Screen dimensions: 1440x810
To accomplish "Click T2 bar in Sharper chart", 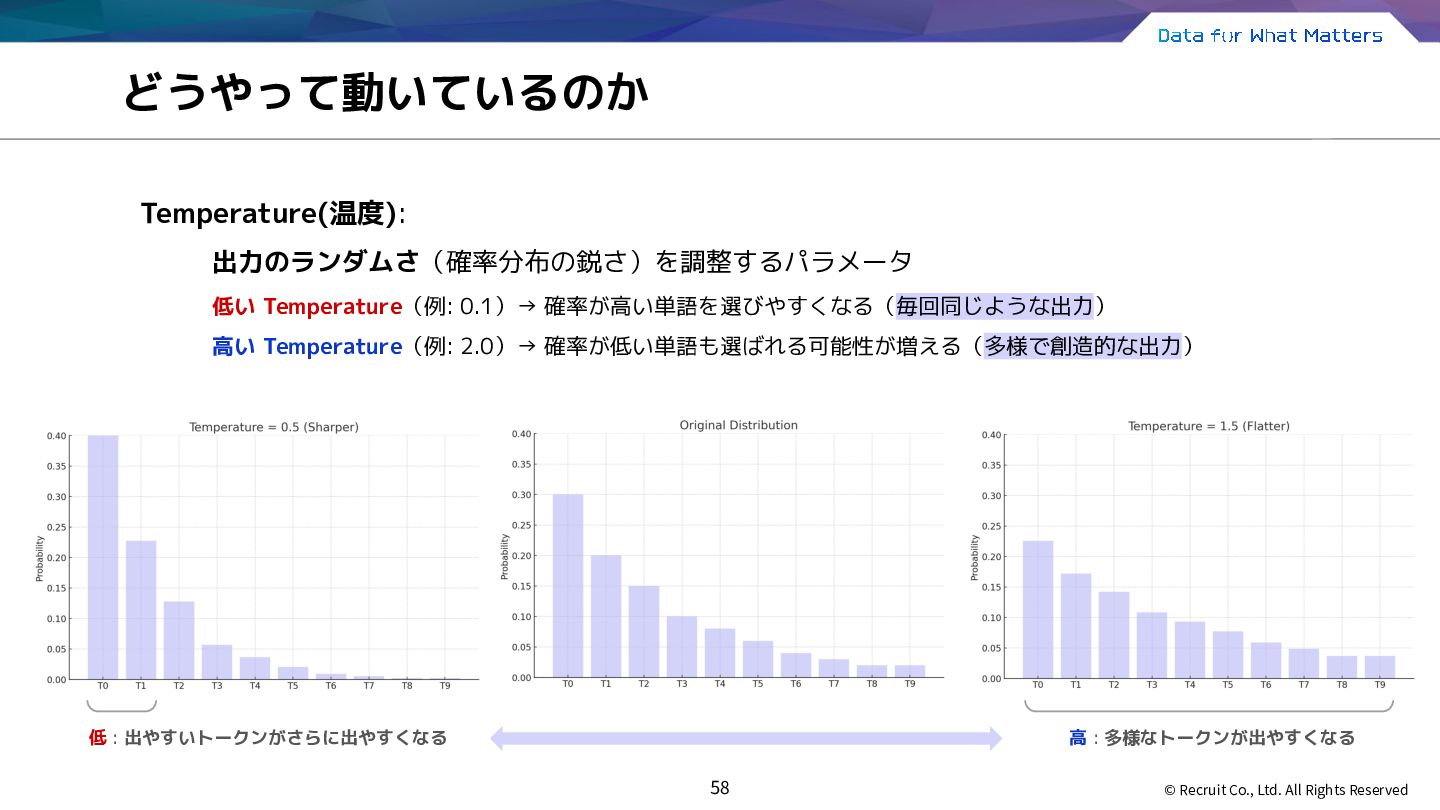I will [179, 640].
